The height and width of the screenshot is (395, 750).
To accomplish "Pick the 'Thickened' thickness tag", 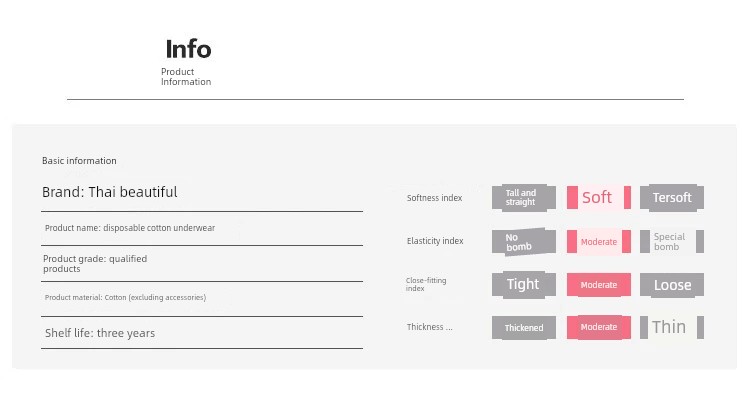I will point(524,328).
